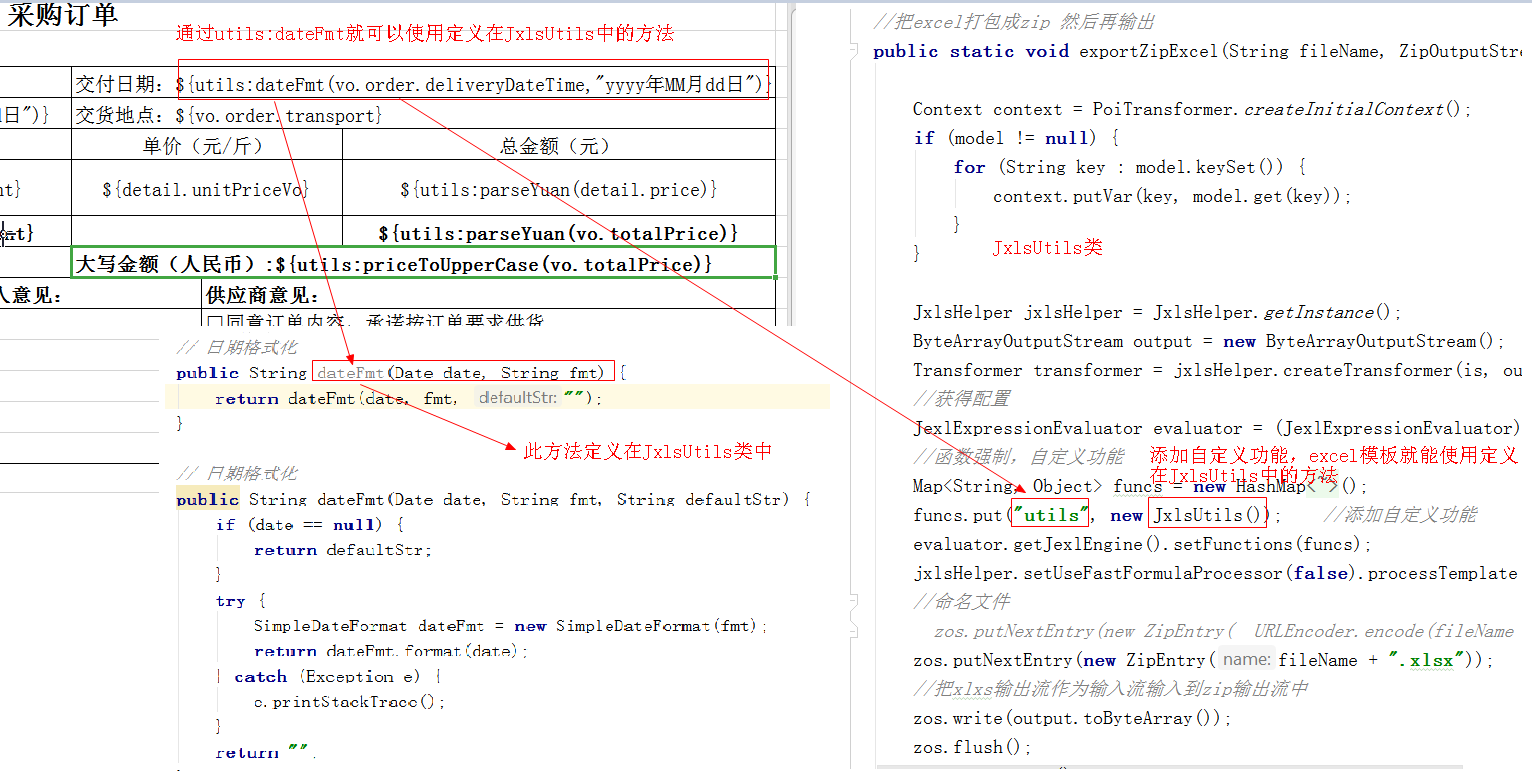Place cursor on 'if (model != null)' line
The height and width of the screenshot is (771, 1532).
[1016, 138]
